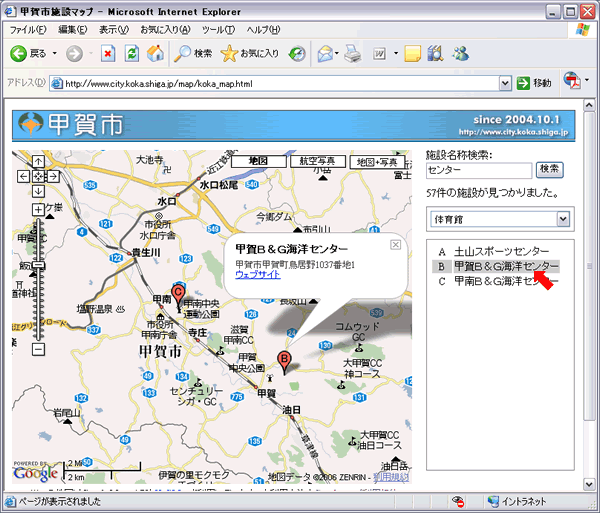This screenshot has height=513, width=600.
Task: Open the 編集(E) menu
Action: point(72,30)
